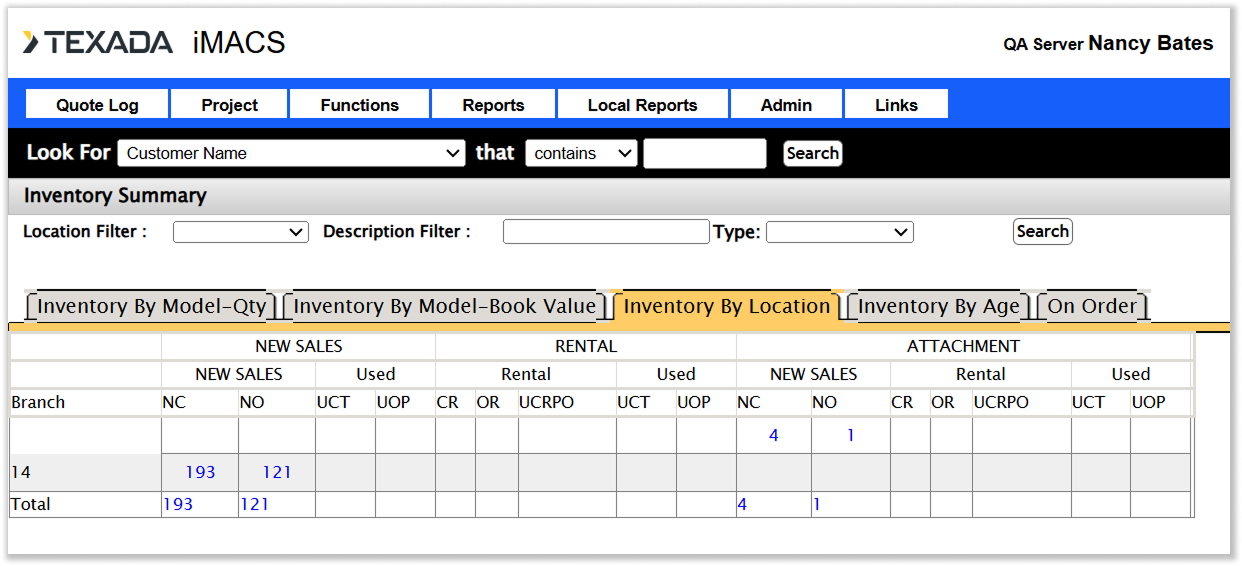Click the 193 link in branch 14 row
Viewport: 1242px width, 566px height.
pos(200,472)
